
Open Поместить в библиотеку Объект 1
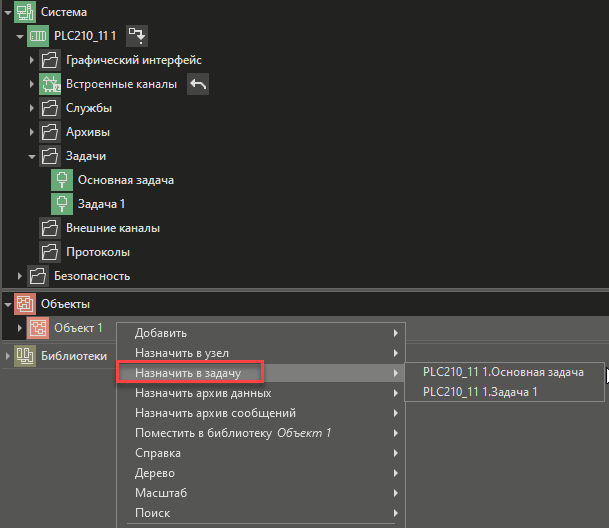[x=261, y=433]
